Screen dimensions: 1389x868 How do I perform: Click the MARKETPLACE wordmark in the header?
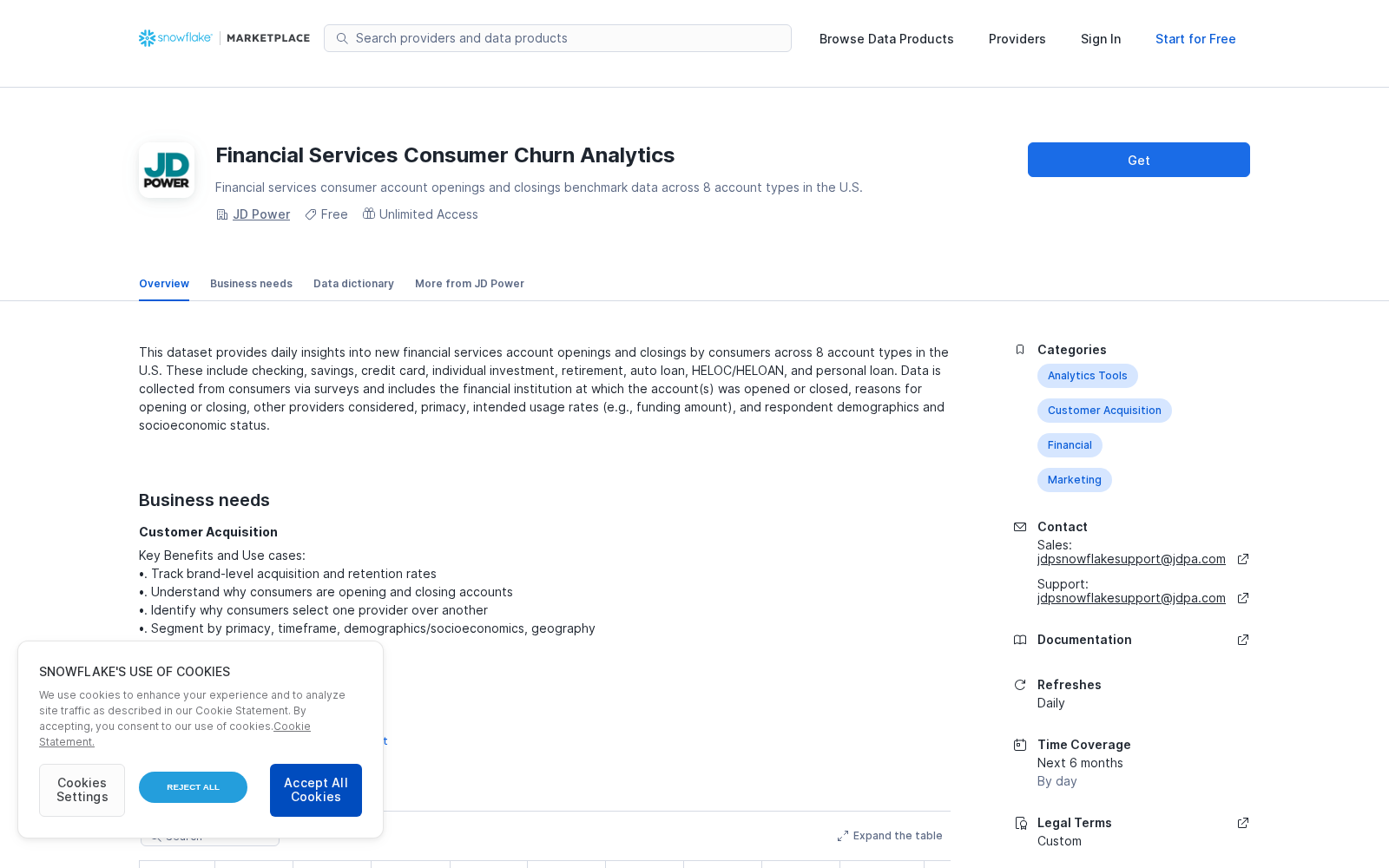pos(268,38)
